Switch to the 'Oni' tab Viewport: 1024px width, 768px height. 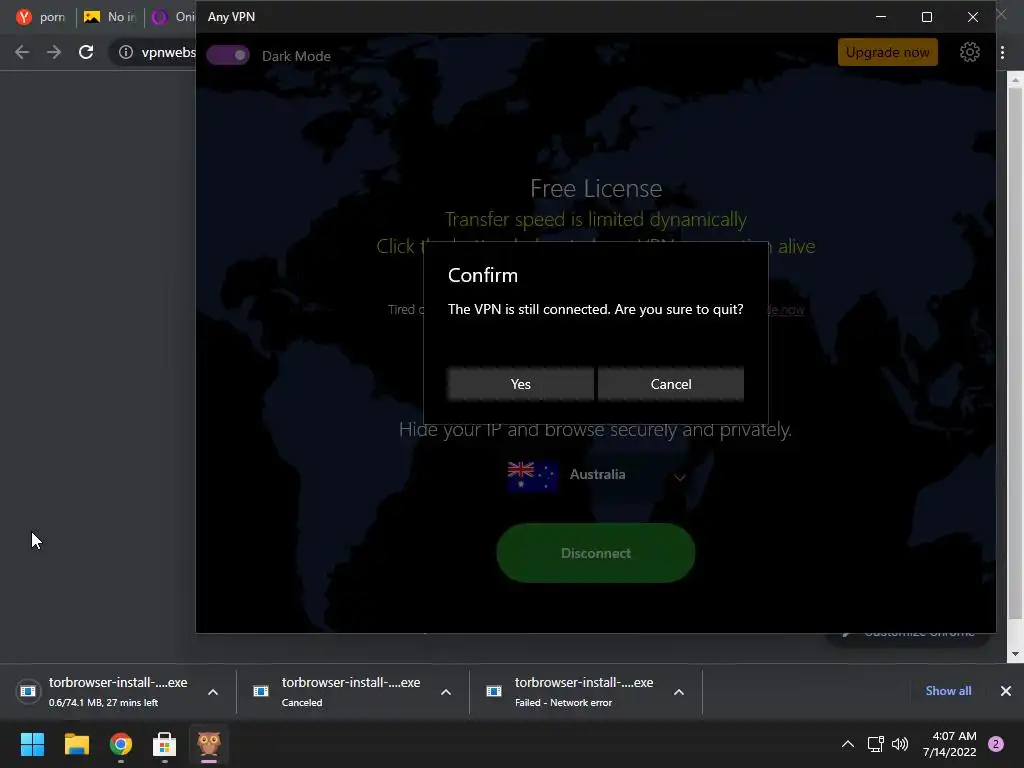click(x=172, y=17)
